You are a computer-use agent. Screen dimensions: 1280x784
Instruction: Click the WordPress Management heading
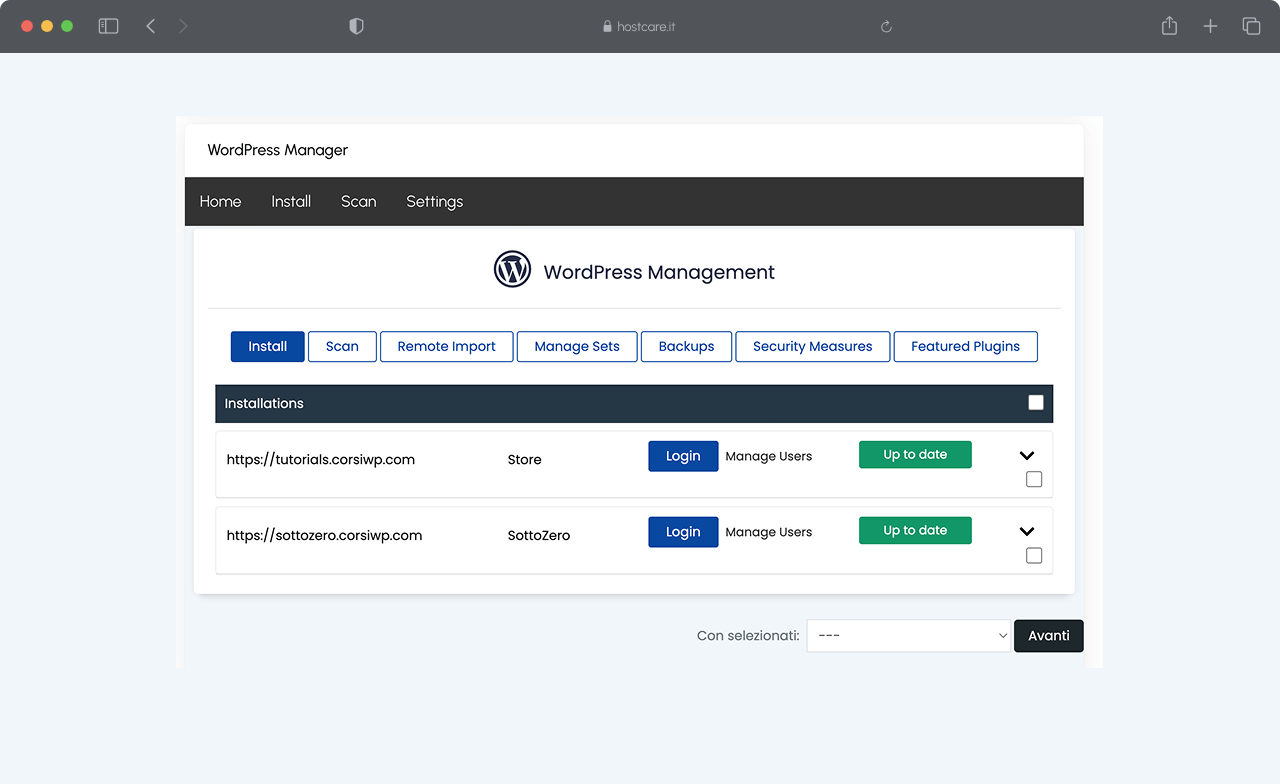[659, 272]
